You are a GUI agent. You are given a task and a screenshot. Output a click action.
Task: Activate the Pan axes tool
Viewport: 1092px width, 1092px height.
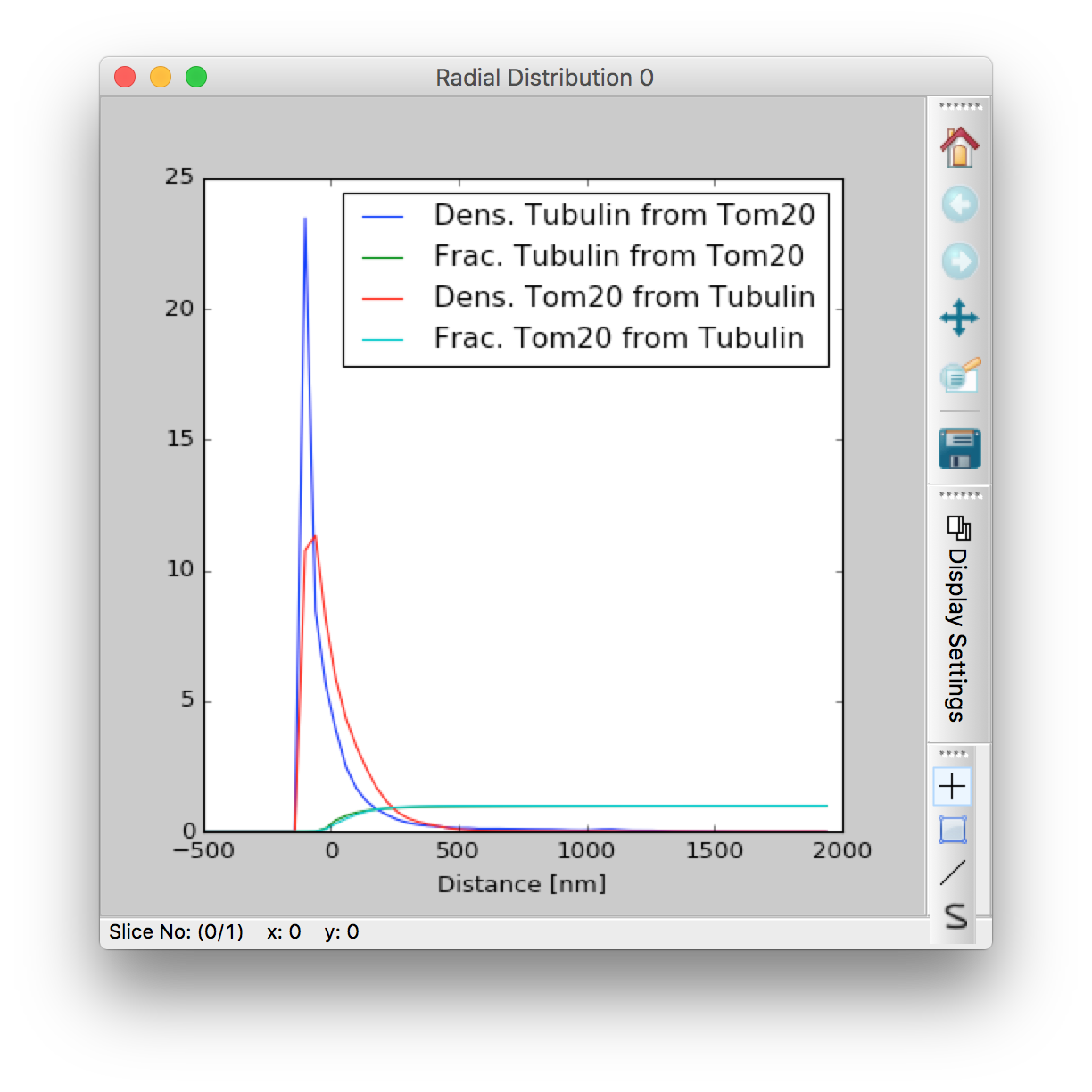pos(959,318)
